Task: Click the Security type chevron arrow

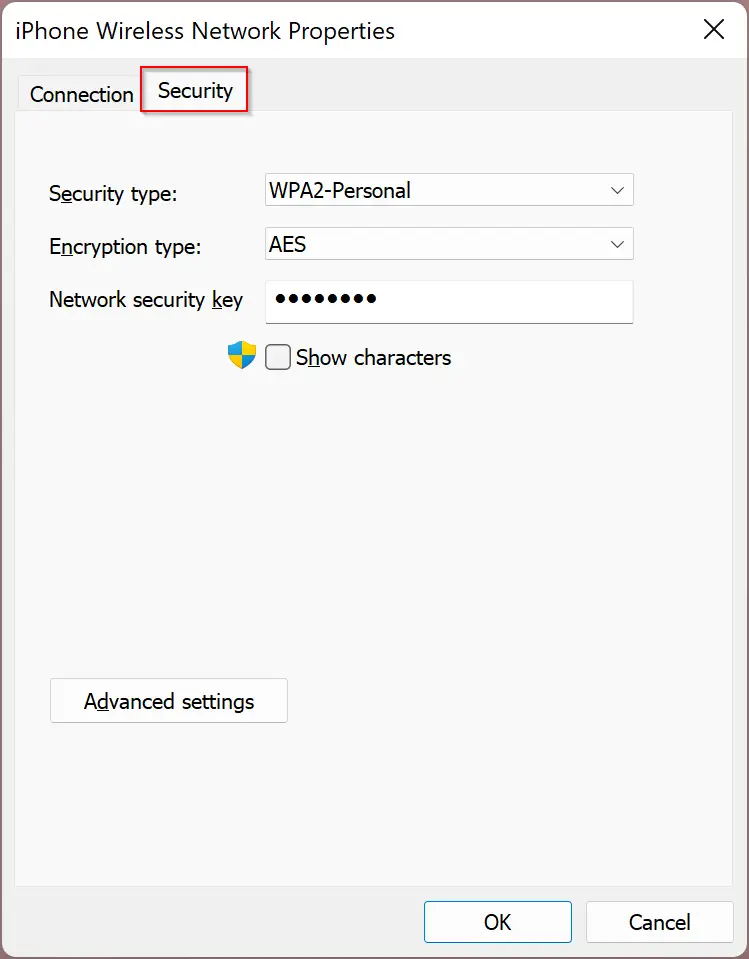Action: 617,190
